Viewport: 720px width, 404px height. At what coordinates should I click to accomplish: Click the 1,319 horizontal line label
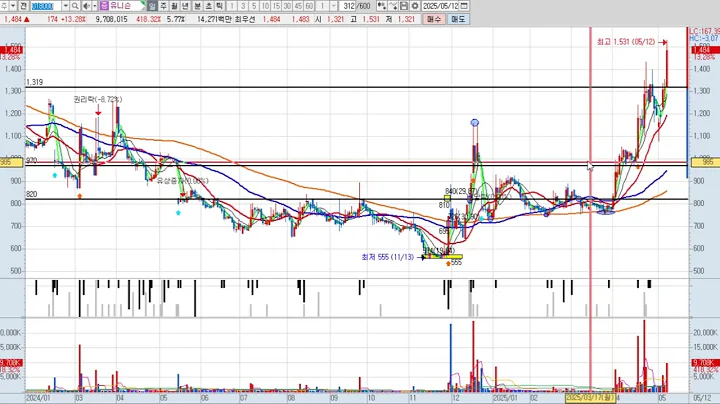(x=34, y=82)
